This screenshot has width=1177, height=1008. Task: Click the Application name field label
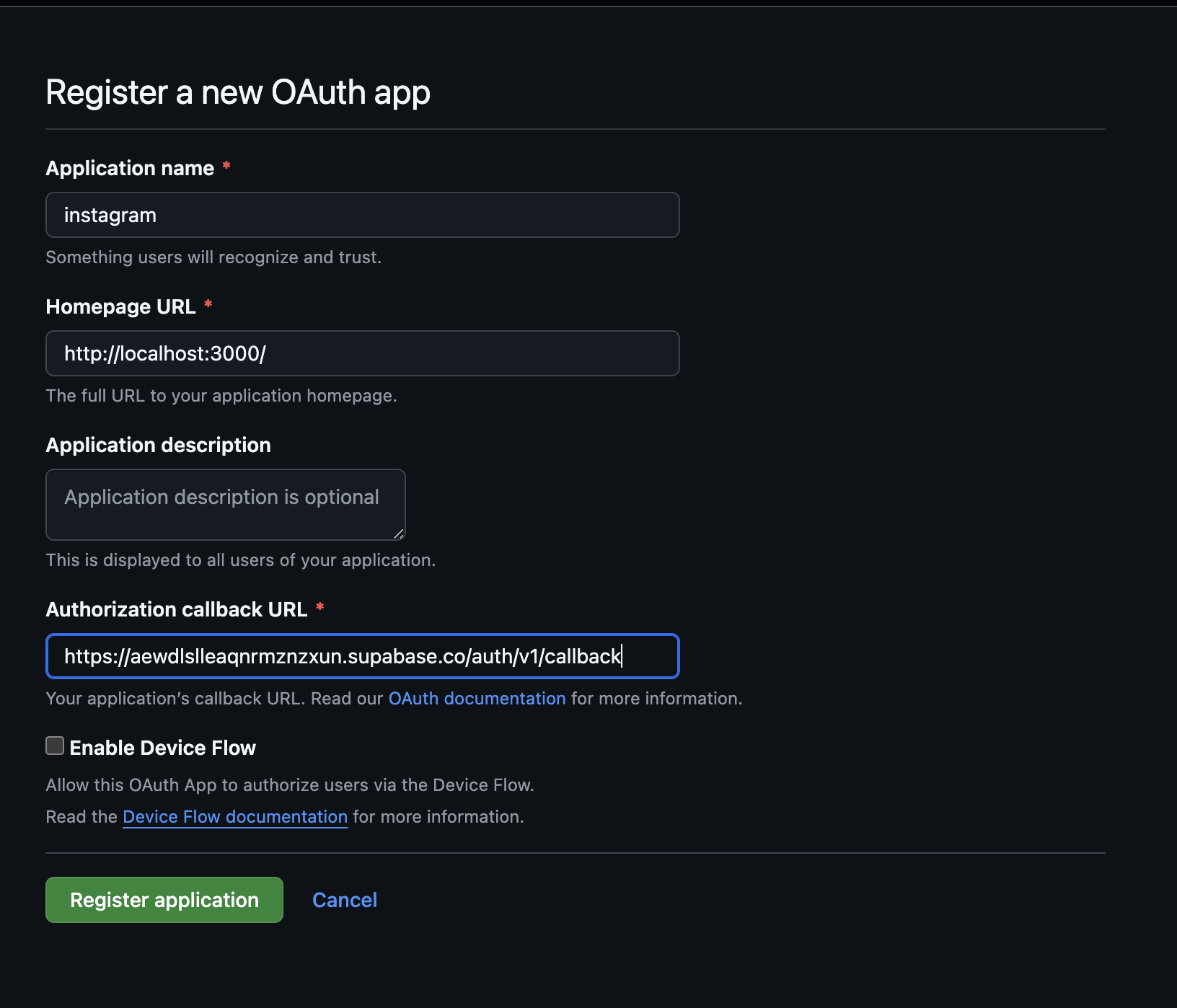click(x=130, y=168)
